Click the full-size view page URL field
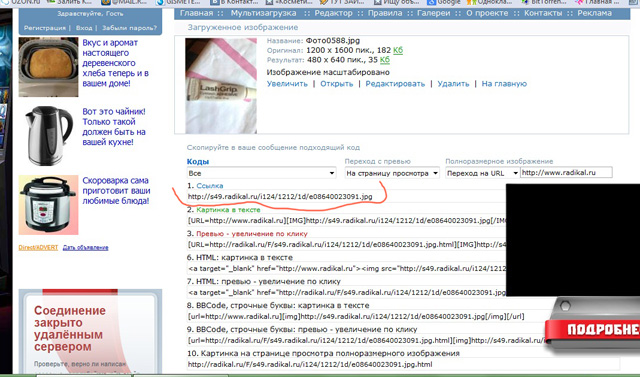 [x=403, y=364]
